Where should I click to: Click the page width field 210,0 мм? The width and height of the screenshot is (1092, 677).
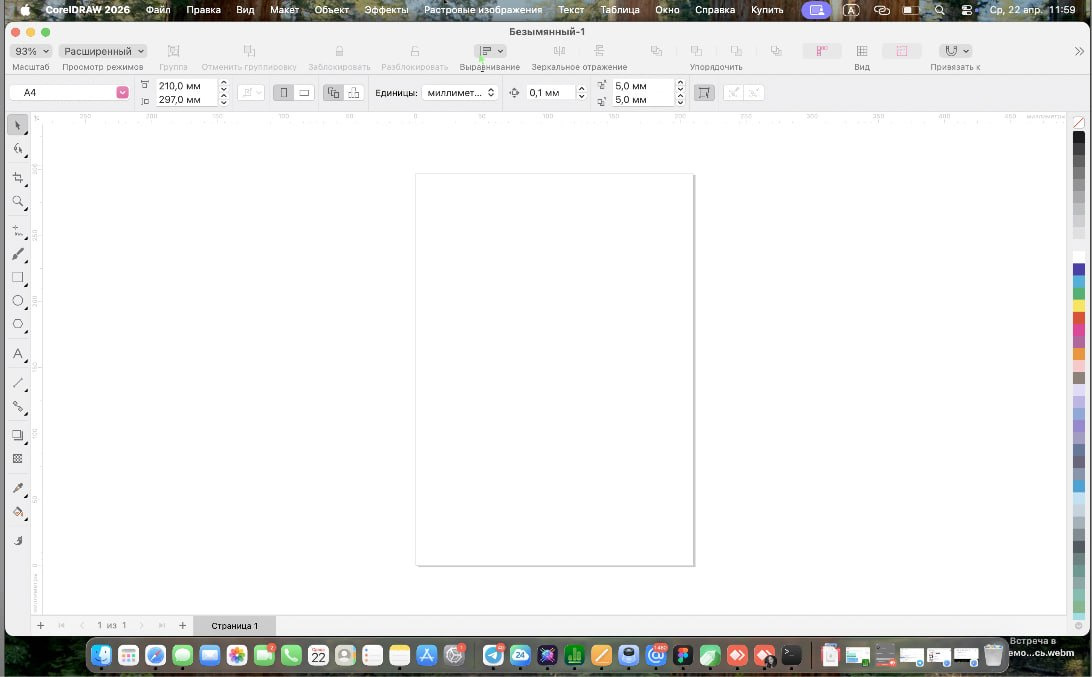click(187, 86)
